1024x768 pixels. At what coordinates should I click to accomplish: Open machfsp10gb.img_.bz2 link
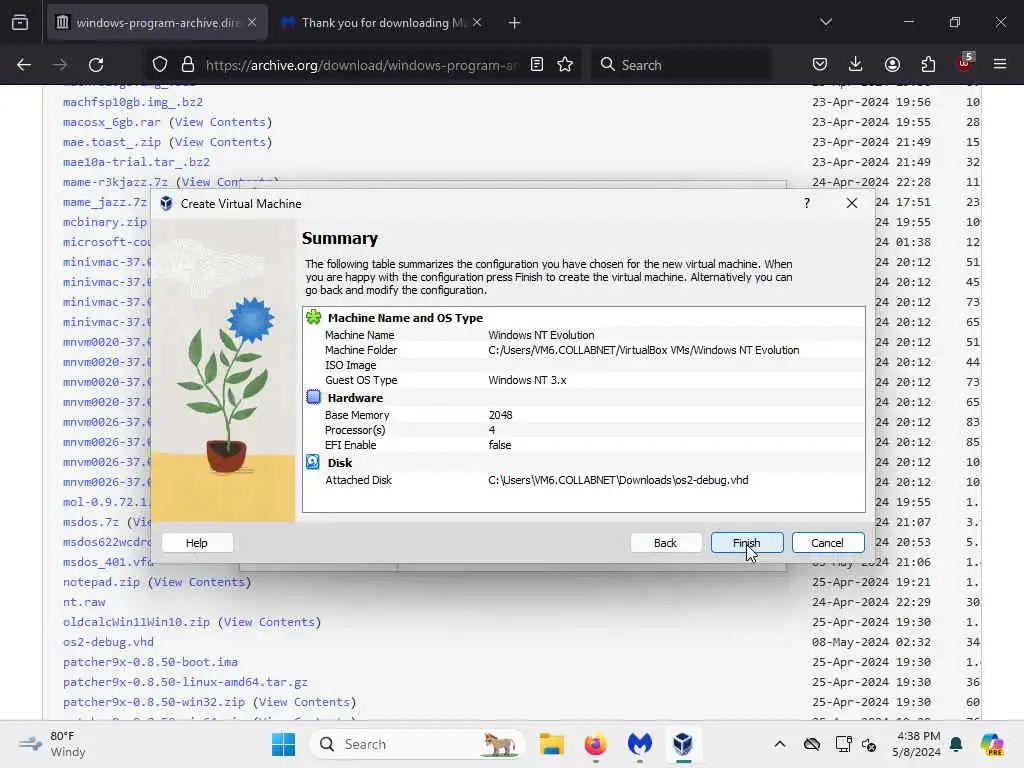tap(133, 103)
